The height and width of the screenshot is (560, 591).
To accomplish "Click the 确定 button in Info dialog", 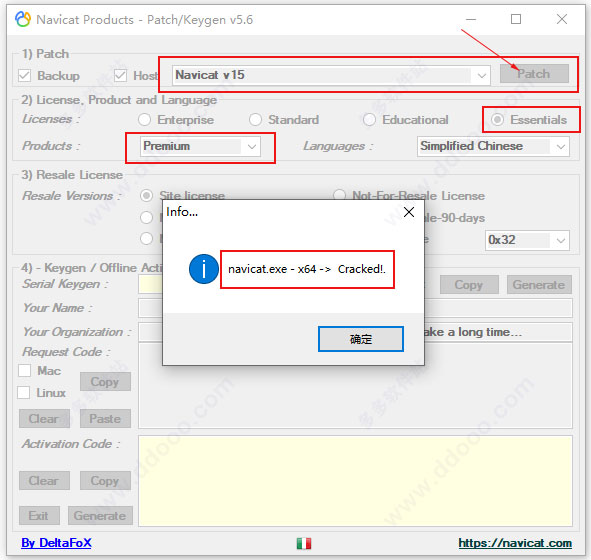I will [361, 339].
